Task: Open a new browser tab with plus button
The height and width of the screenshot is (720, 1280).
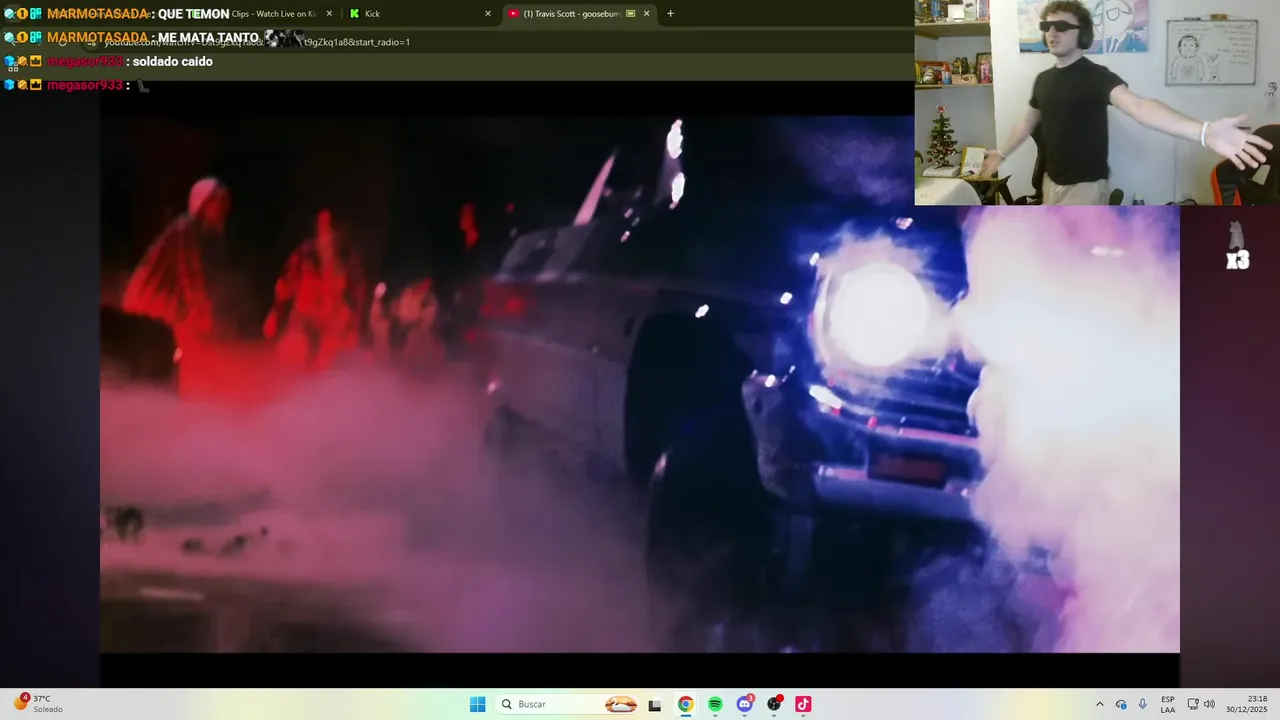Action: pyautogui.click(x=670, y=14)
